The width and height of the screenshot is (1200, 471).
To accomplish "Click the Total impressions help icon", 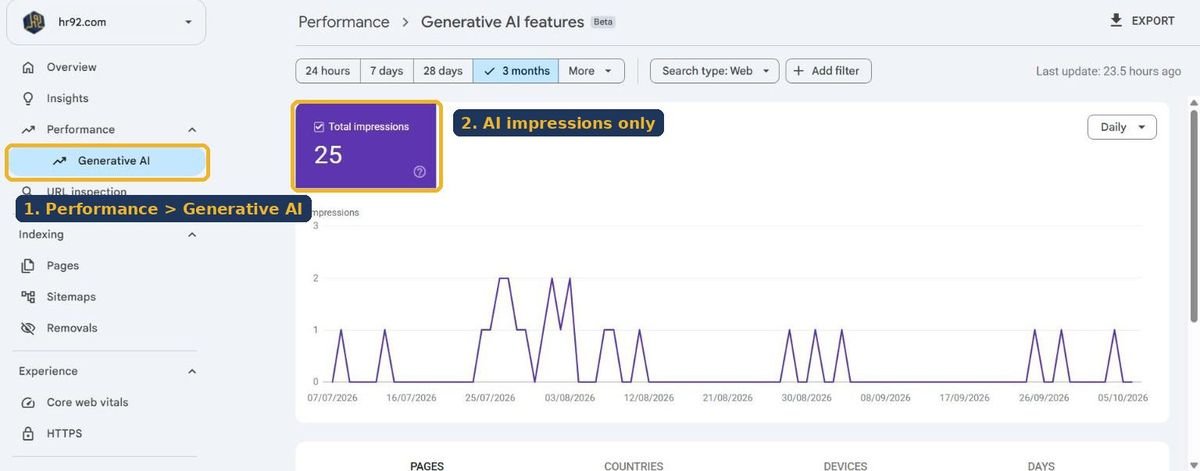I will point(420,172).
